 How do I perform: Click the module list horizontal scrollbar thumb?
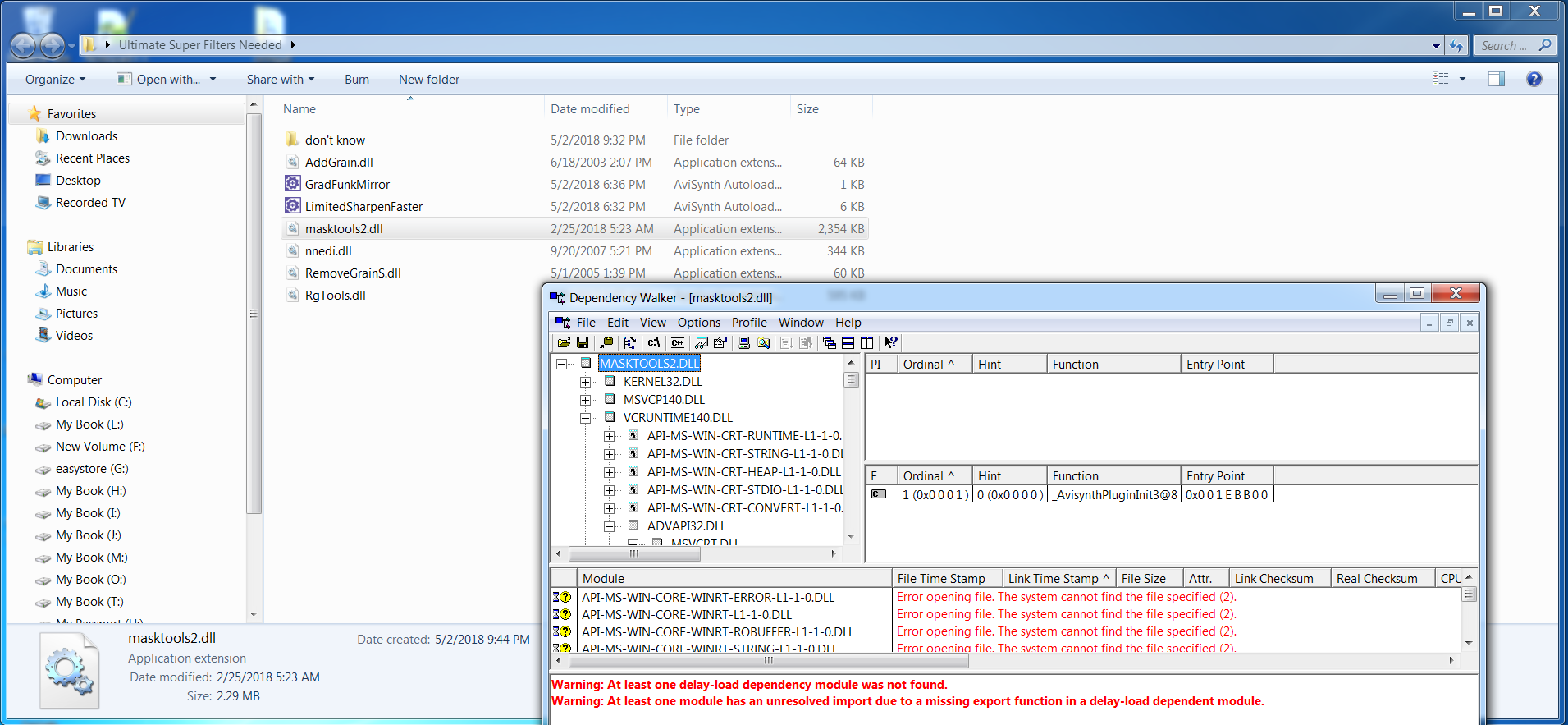pos(768,660)
